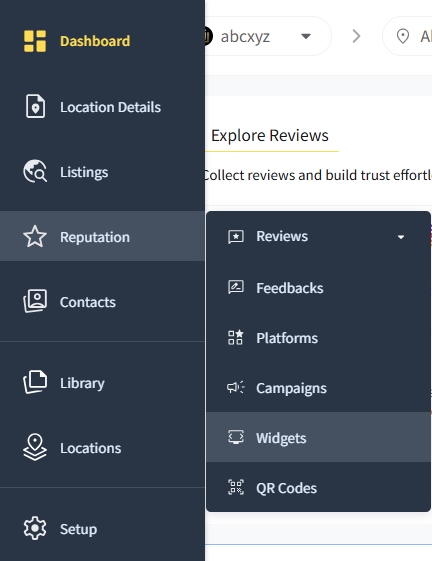Click the Reputation star icon
Image resolution: width=432 pixels, height=561 pixels.
(x=35, y=236)
